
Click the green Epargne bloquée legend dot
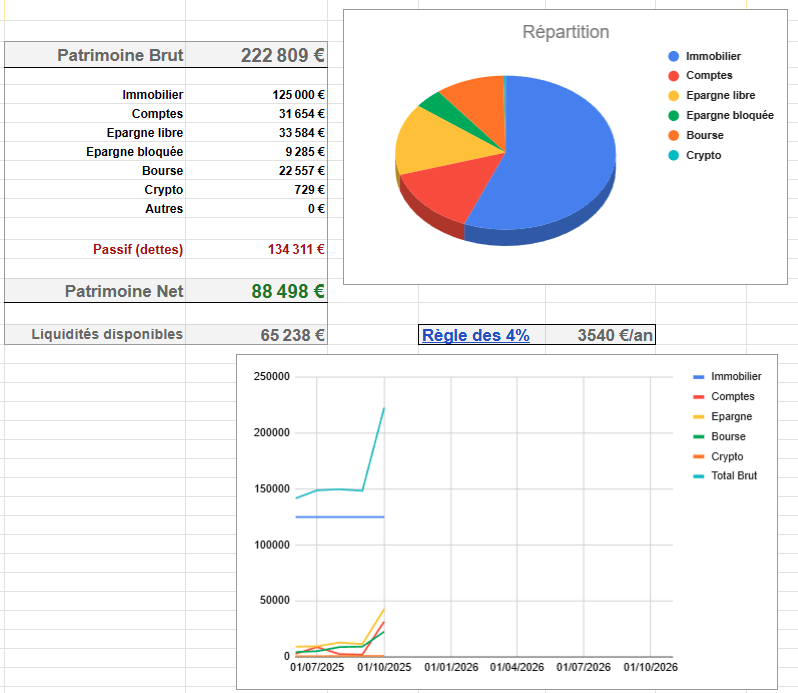point(673,115)
